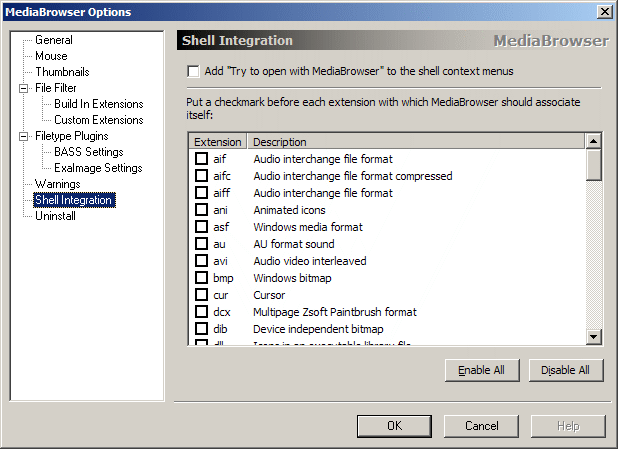Select Filetype Plugins in the tree
The image size is (618, 449).
tap(71, 136)
